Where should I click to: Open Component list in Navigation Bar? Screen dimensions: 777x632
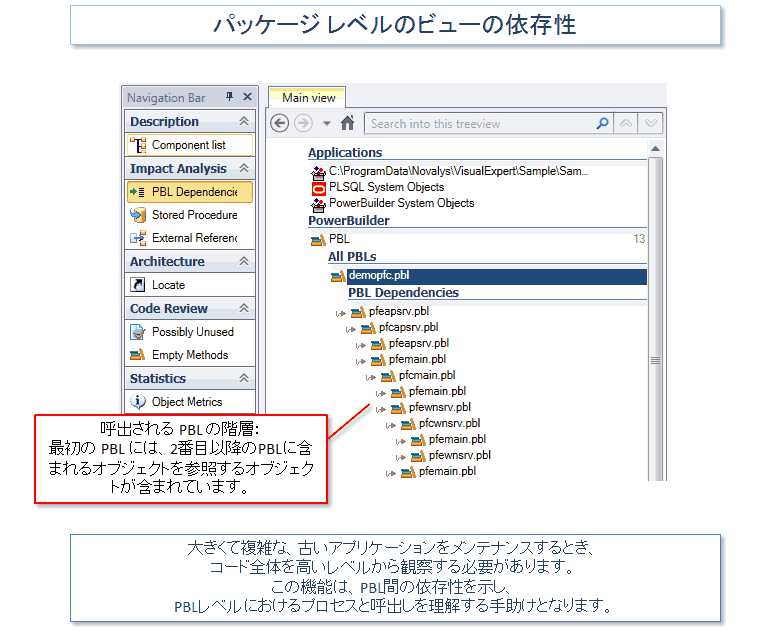click(188, 145)
